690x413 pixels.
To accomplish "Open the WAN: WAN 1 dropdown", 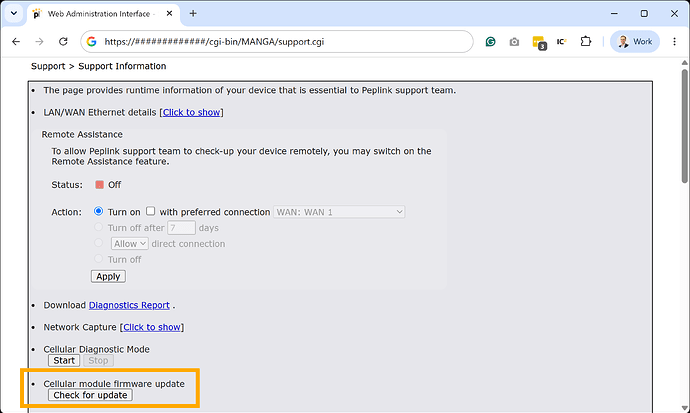I will coord(339,212).
